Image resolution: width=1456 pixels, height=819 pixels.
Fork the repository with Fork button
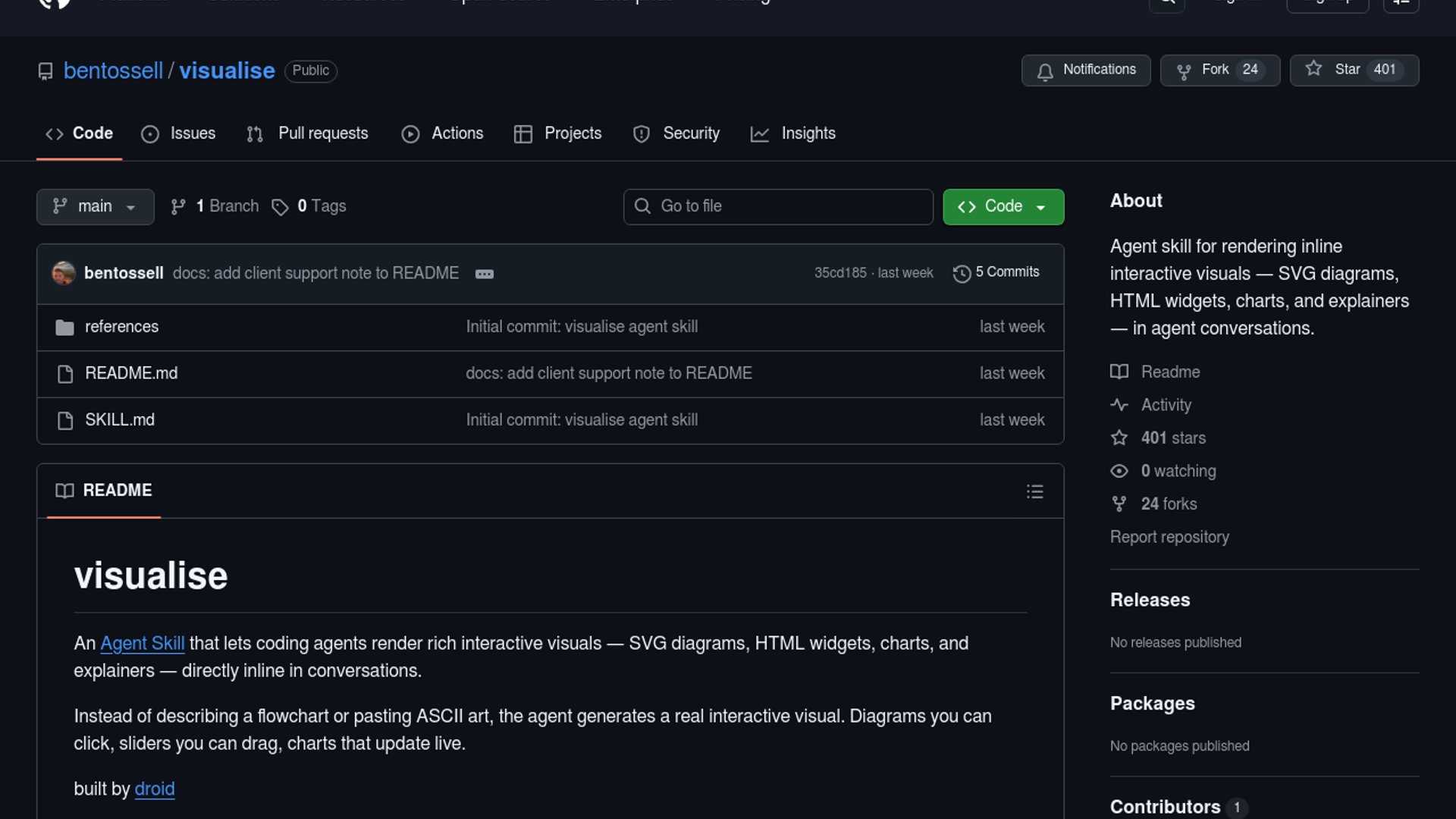[x=1219, y=70]
